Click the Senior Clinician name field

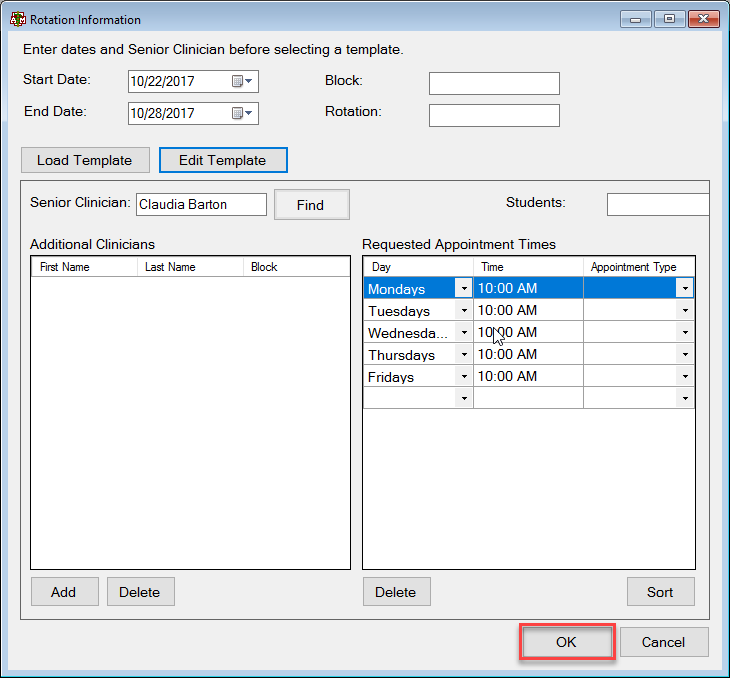201,204
